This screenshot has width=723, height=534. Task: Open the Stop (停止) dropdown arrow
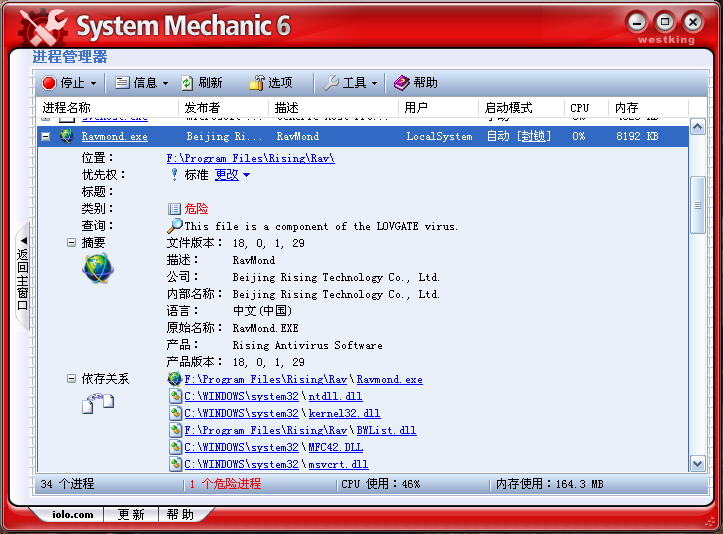coord(94,83)
